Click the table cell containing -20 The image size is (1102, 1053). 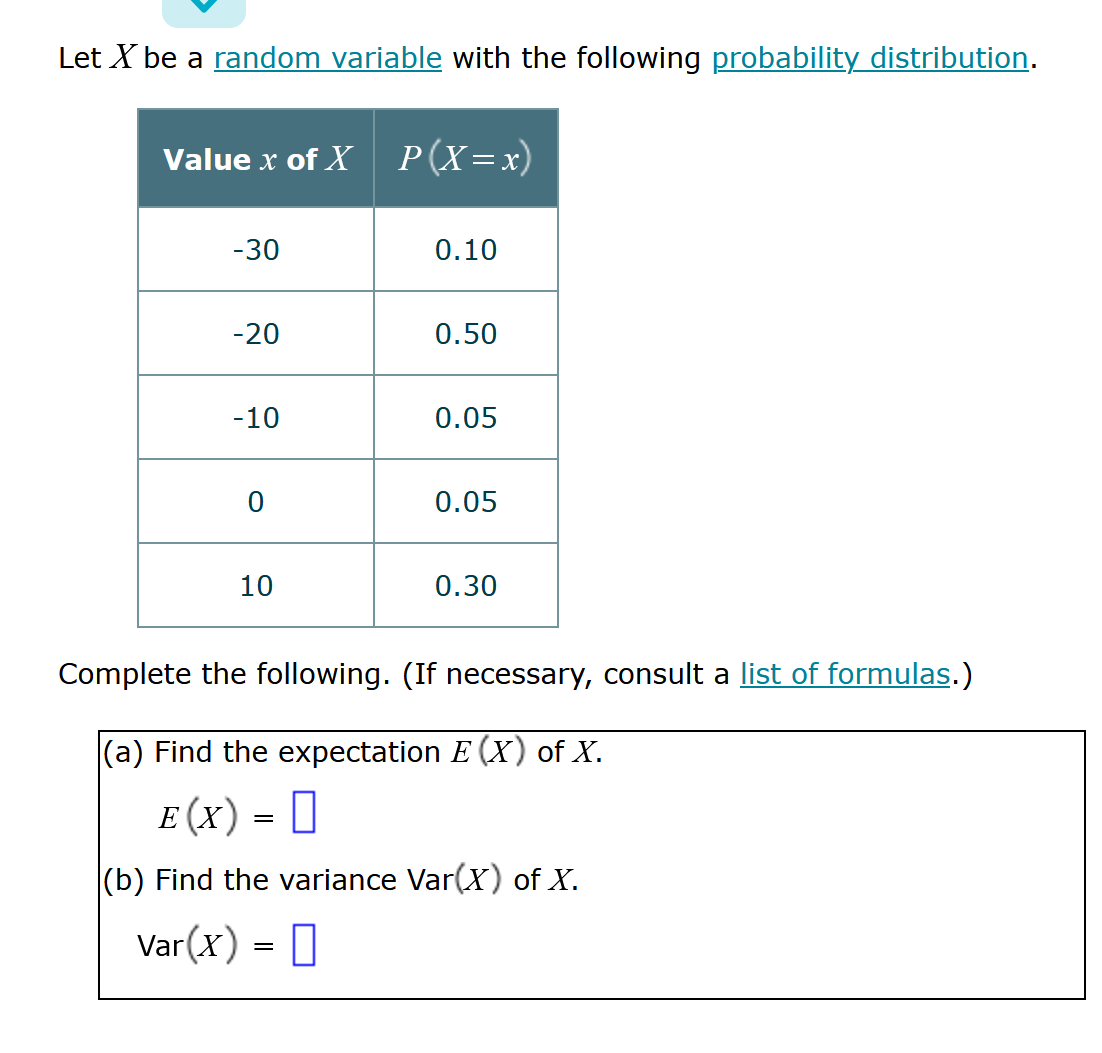(255, 334)
